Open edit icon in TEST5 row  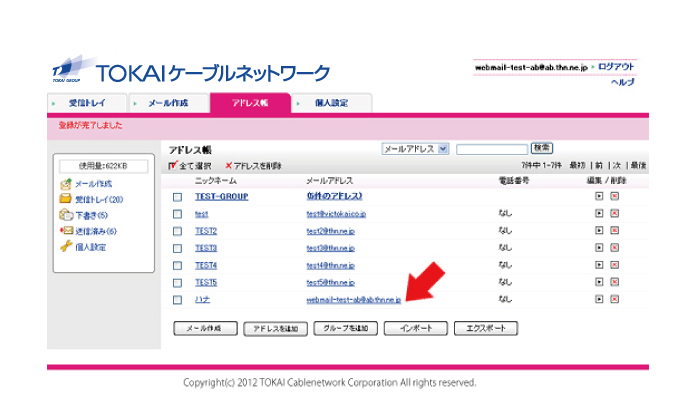click(599, 282)
